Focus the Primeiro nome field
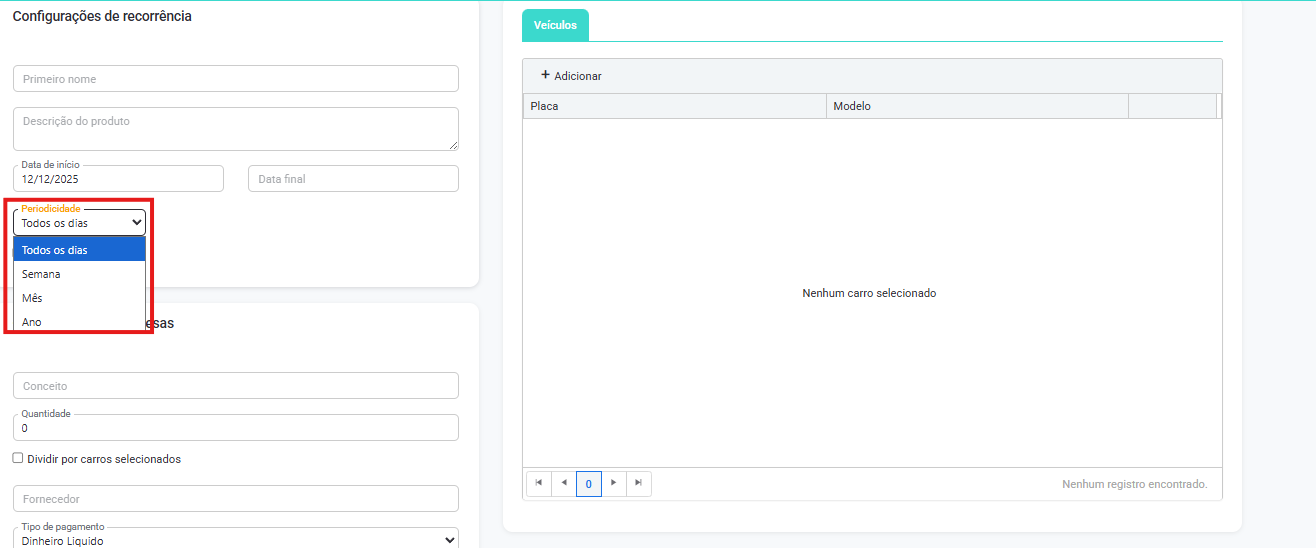 click(x=236, y=79)
